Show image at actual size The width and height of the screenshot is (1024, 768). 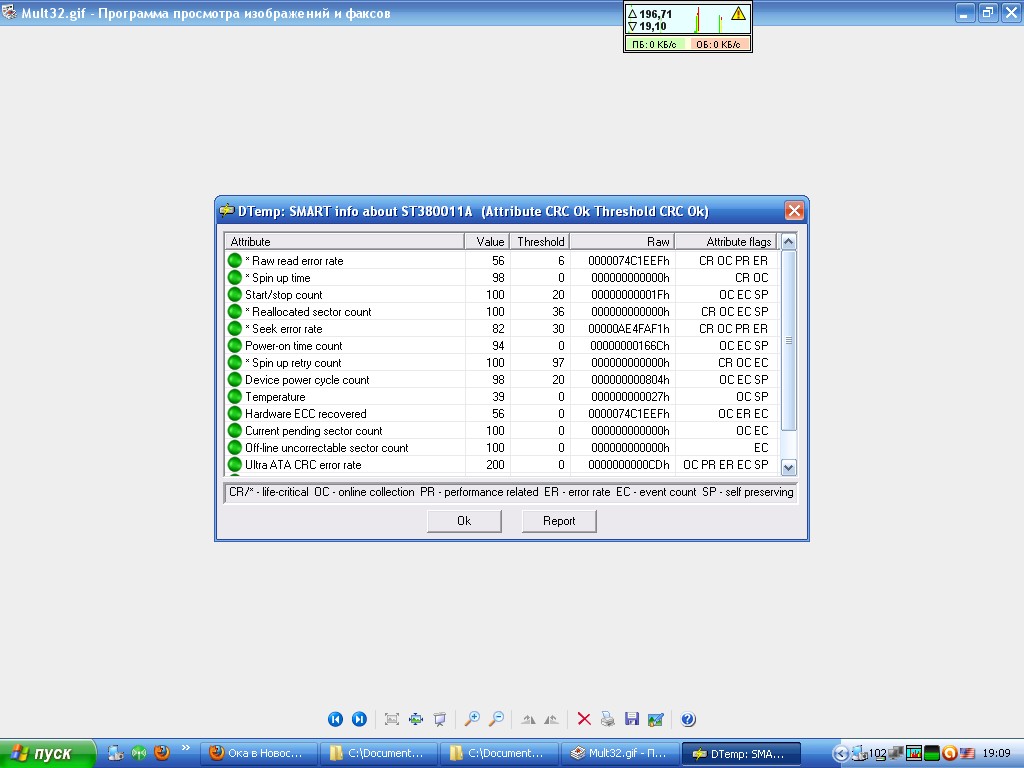coord(416,719)
